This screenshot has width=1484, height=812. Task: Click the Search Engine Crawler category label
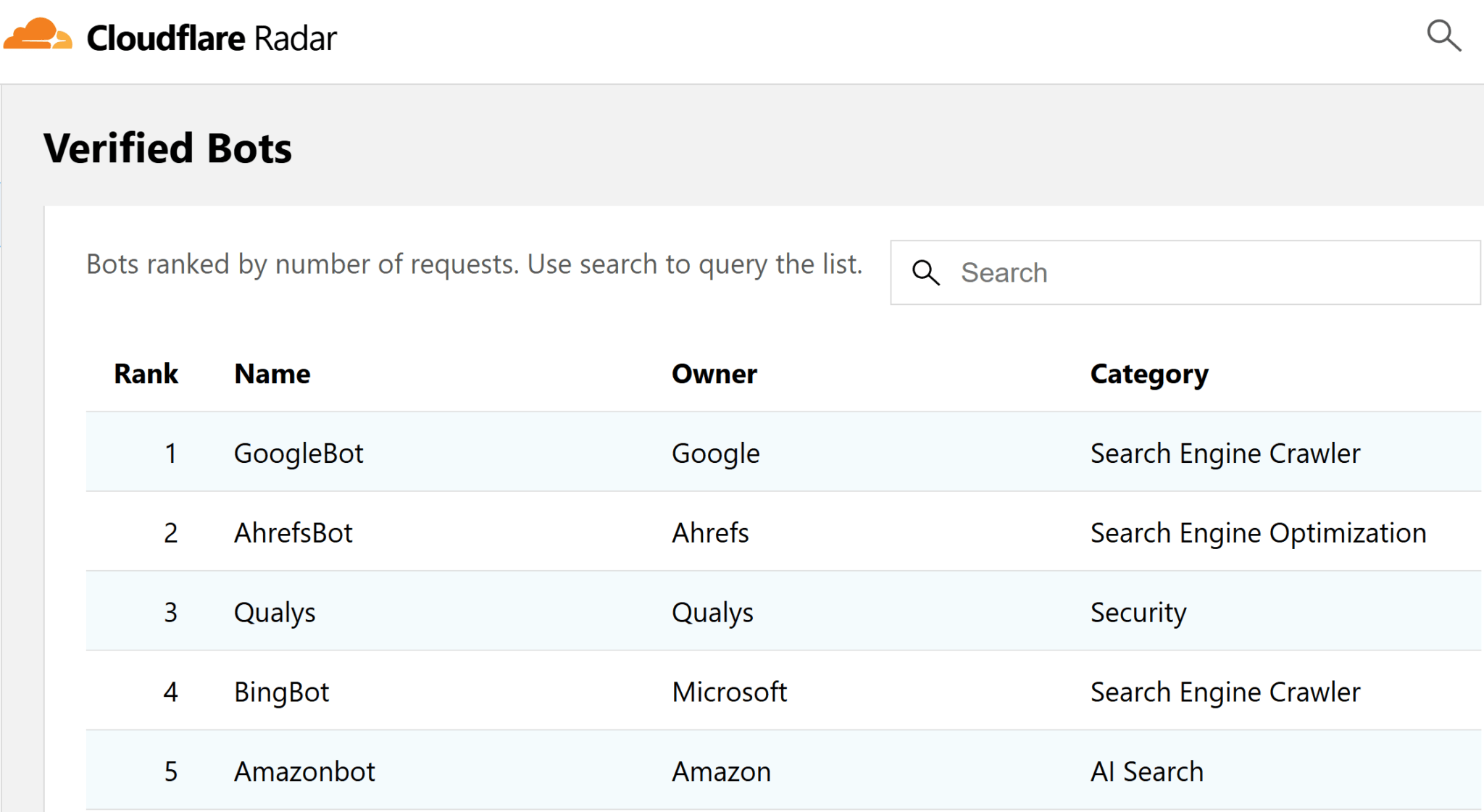coord(1225,453)
